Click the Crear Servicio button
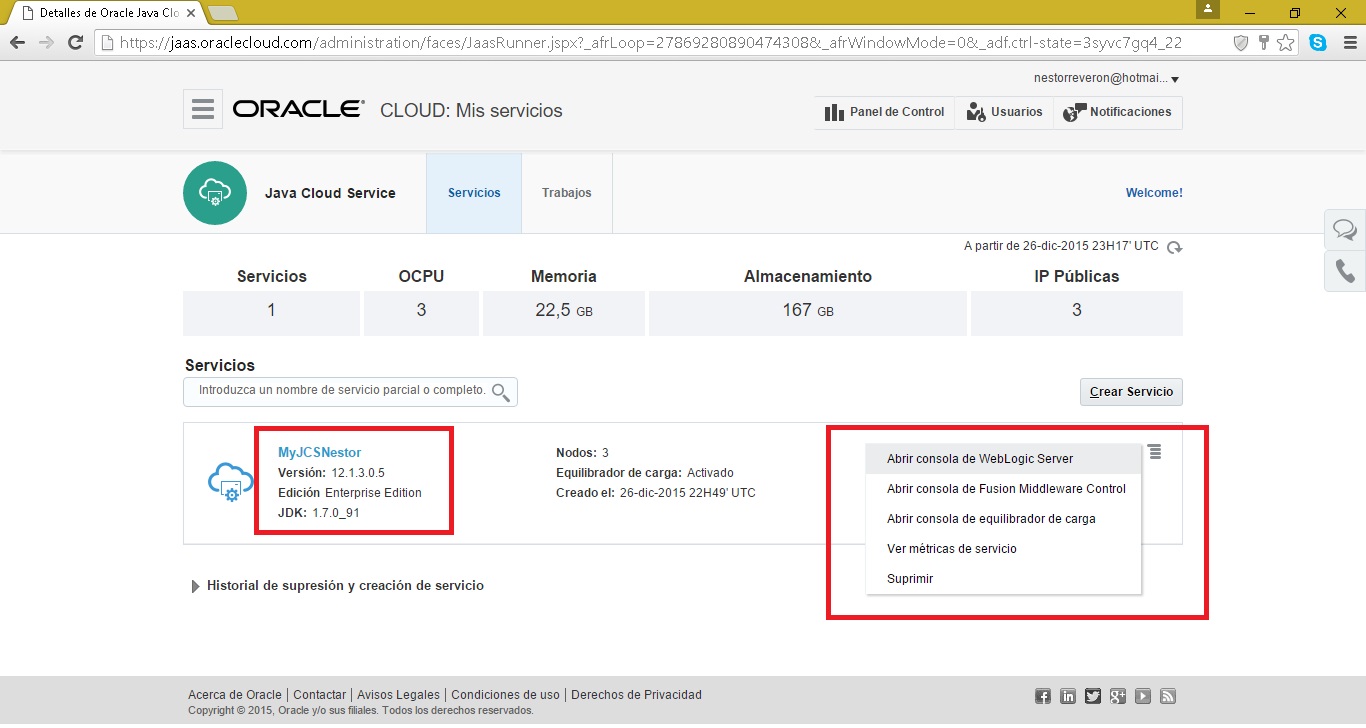 1131,392
